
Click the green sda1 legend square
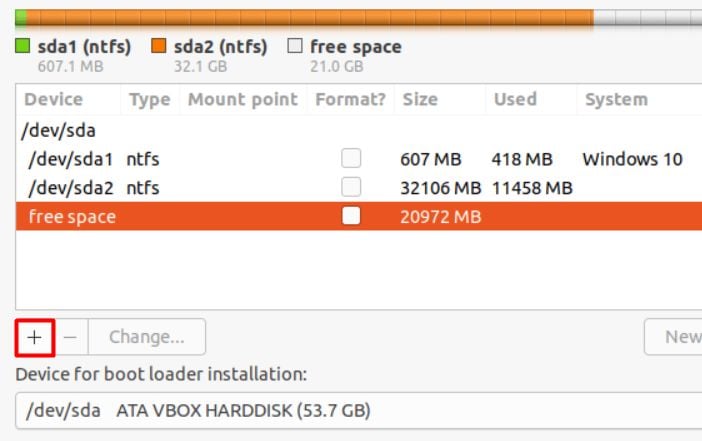[x=23, y=46]
